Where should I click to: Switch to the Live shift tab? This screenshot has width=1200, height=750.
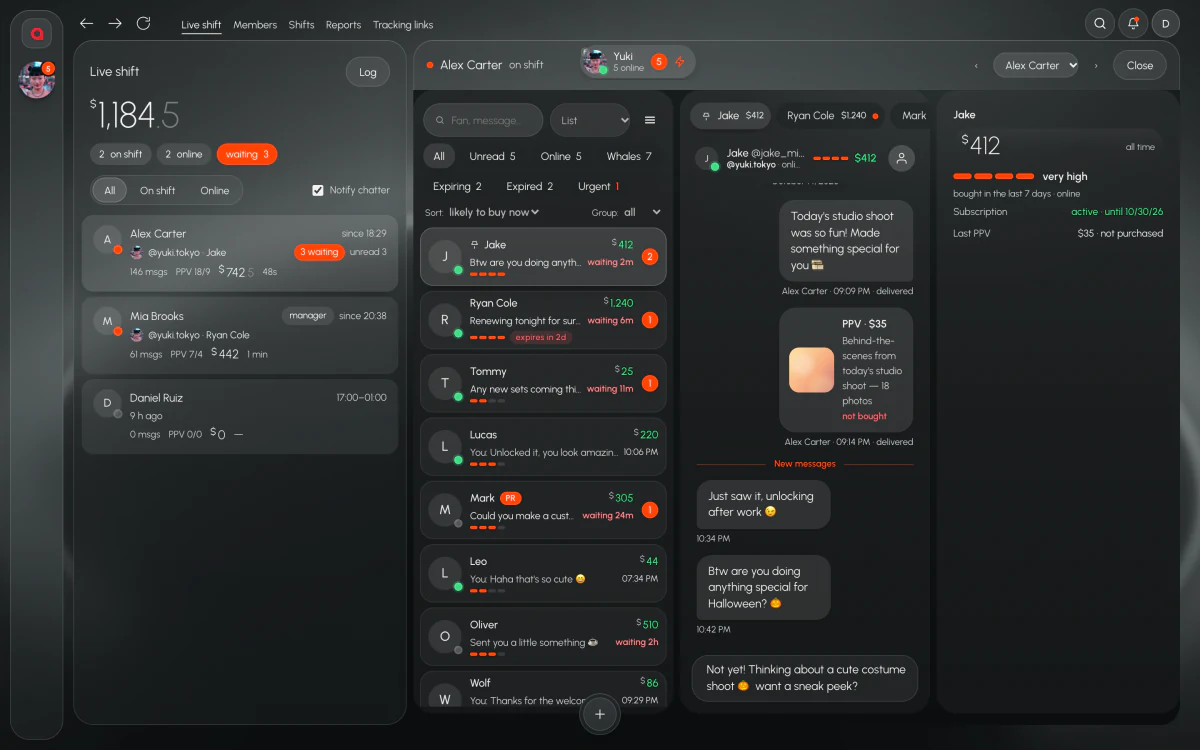point(201,25)
